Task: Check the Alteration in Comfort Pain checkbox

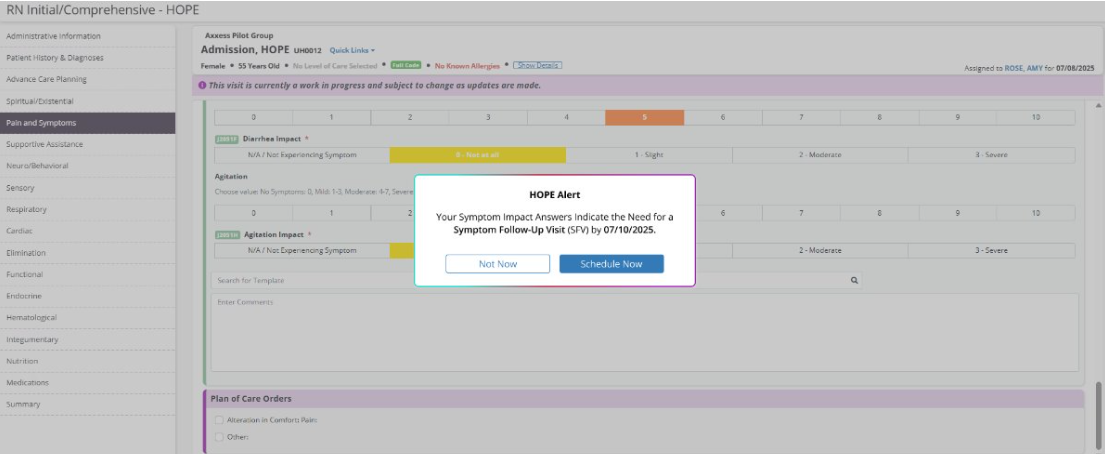Action: click(220, 420)
